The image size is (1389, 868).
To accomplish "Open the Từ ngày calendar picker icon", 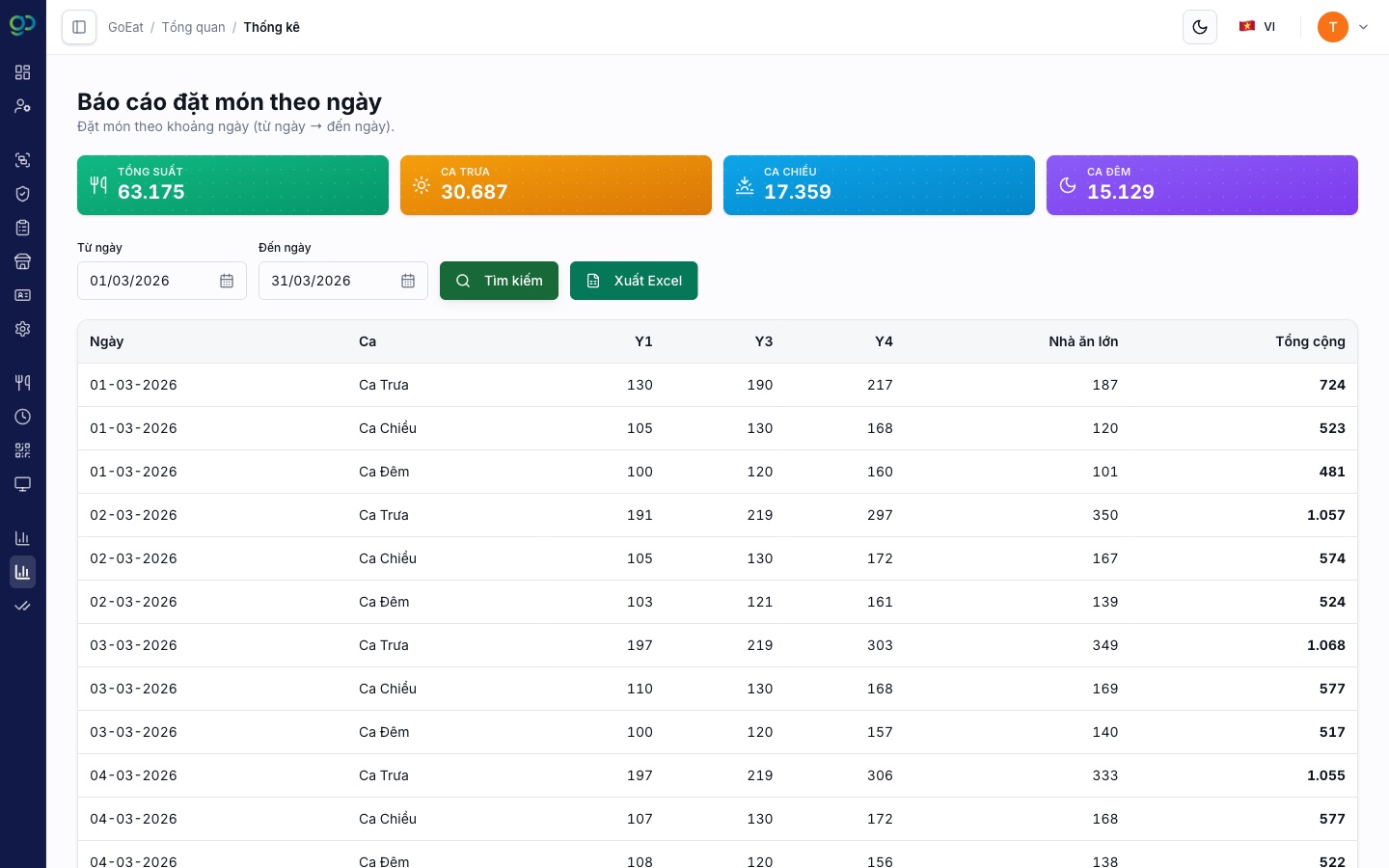I will (227, 281).
